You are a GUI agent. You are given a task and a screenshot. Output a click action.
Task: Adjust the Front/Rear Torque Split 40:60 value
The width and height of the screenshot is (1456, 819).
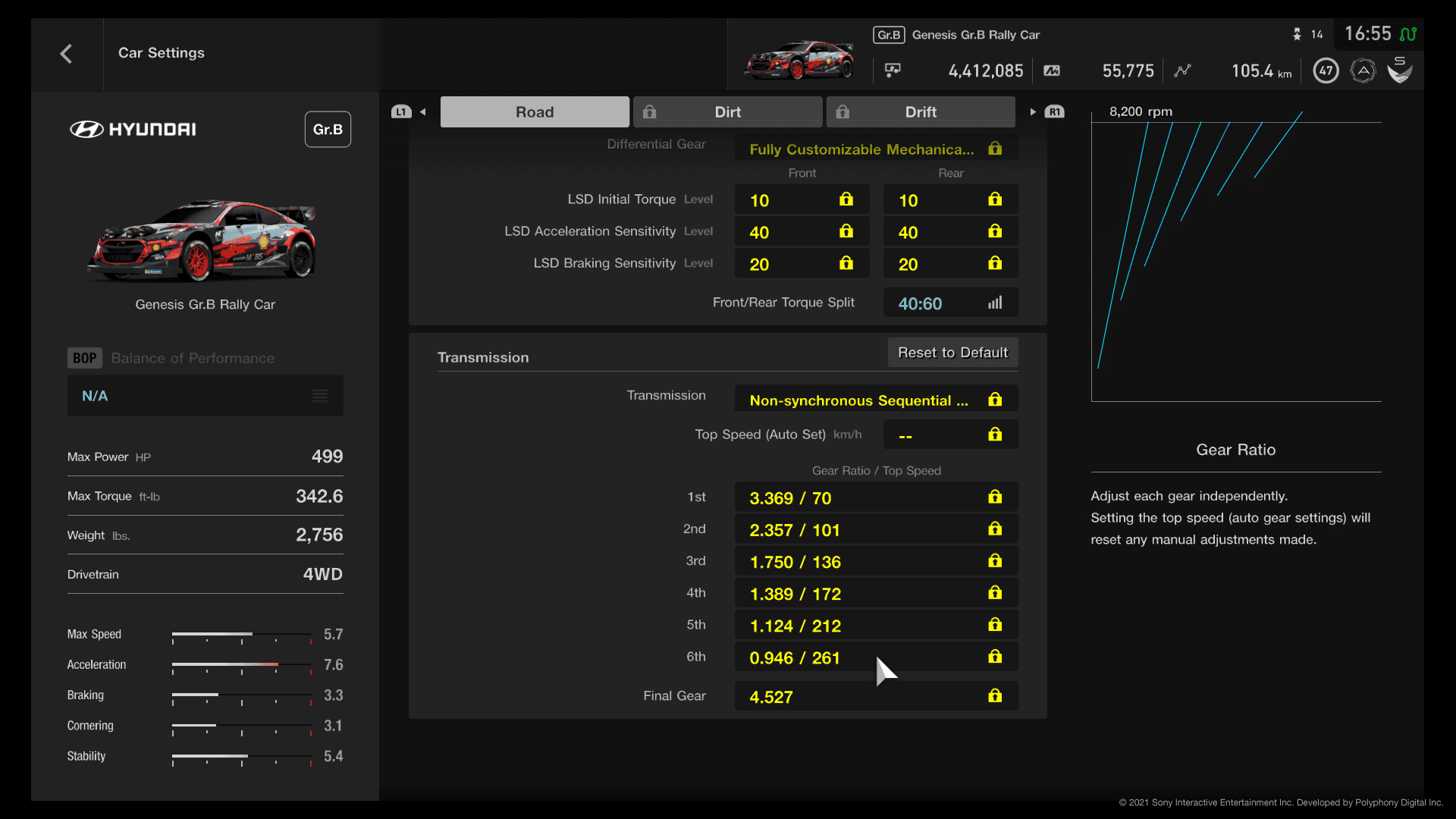click(950, 303)
